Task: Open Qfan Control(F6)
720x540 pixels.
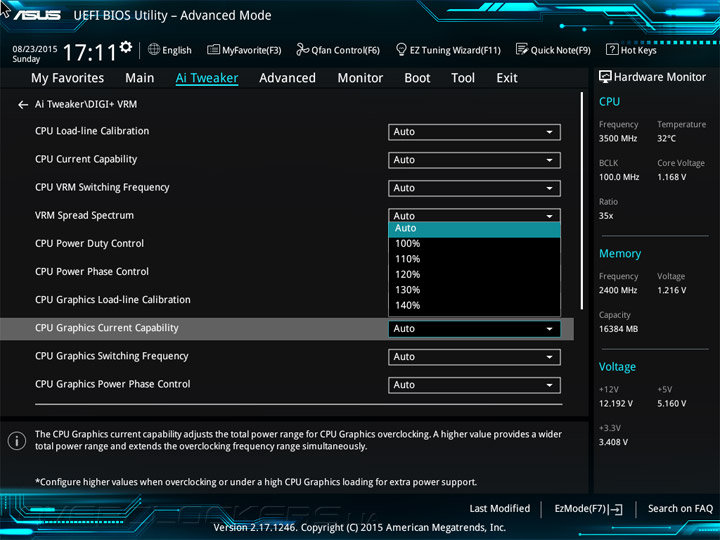Action: pyautogui.click(x=337, y=50)
